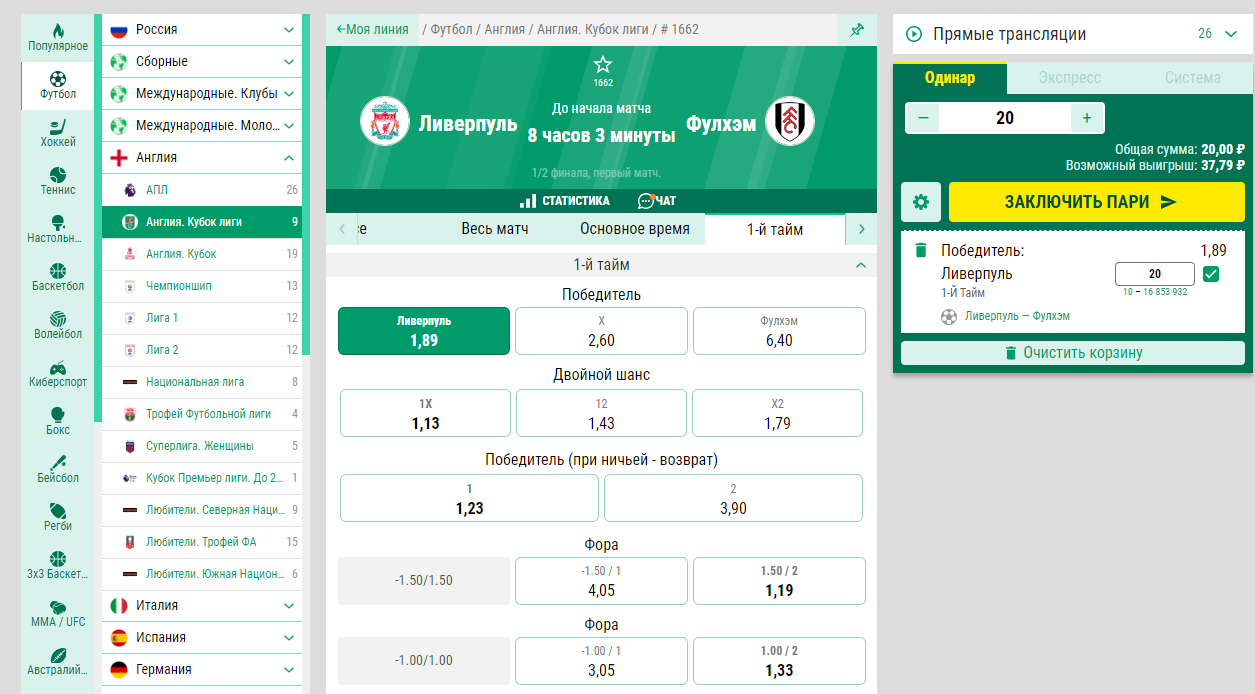Screen dimensions: 1255x694
Task: Switch to the Система bet tab
Action: 1192,78
